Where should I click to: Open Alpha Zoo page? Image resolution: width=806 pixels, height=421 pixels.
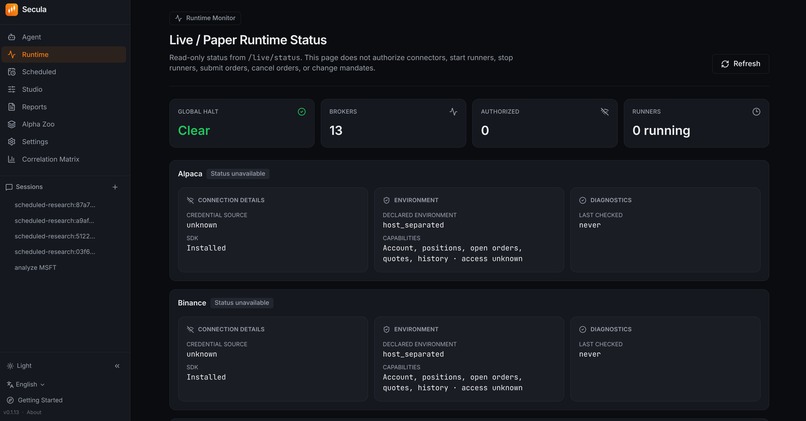(64, 124)
